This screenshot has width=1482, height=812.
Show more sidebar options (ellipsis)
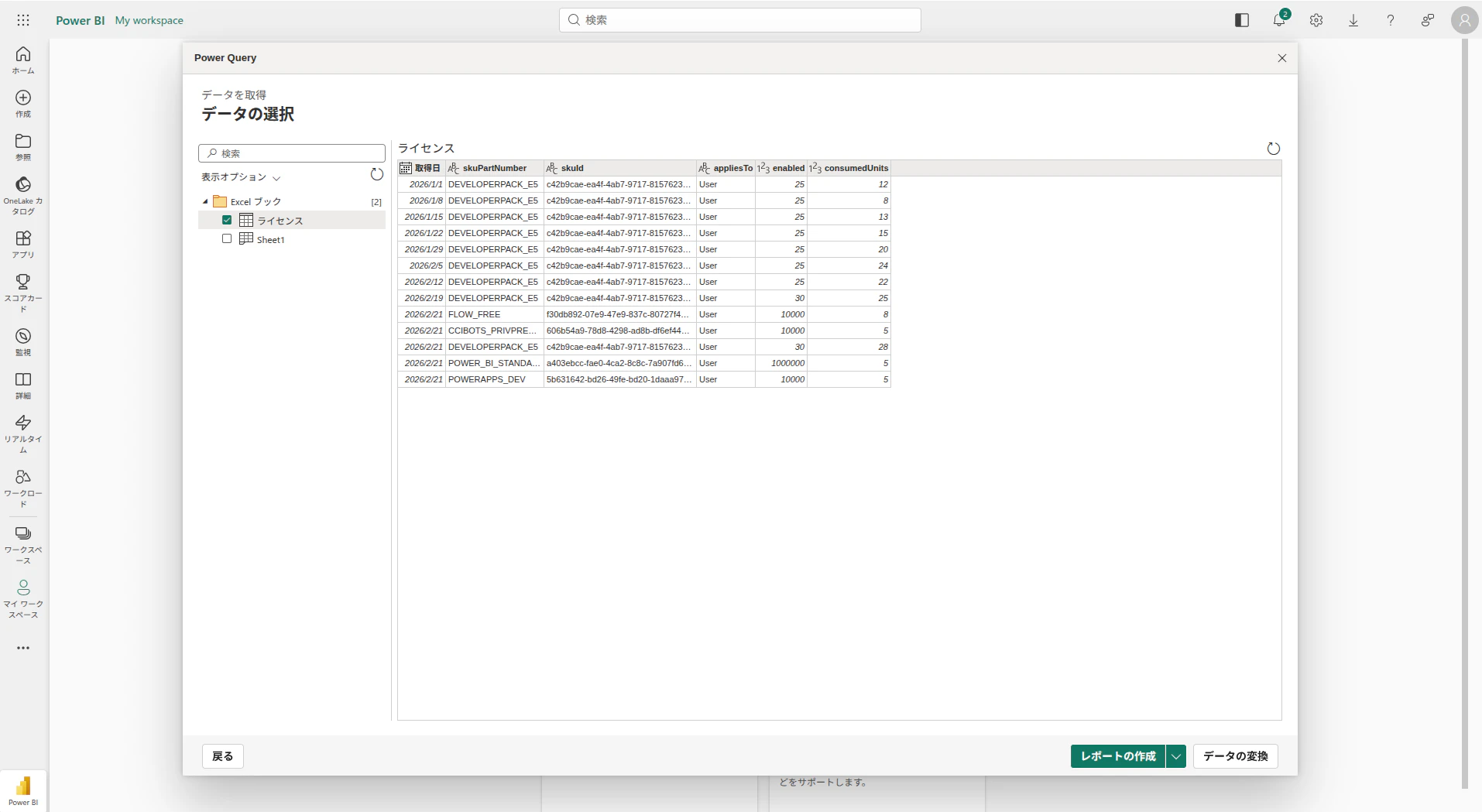23,648
